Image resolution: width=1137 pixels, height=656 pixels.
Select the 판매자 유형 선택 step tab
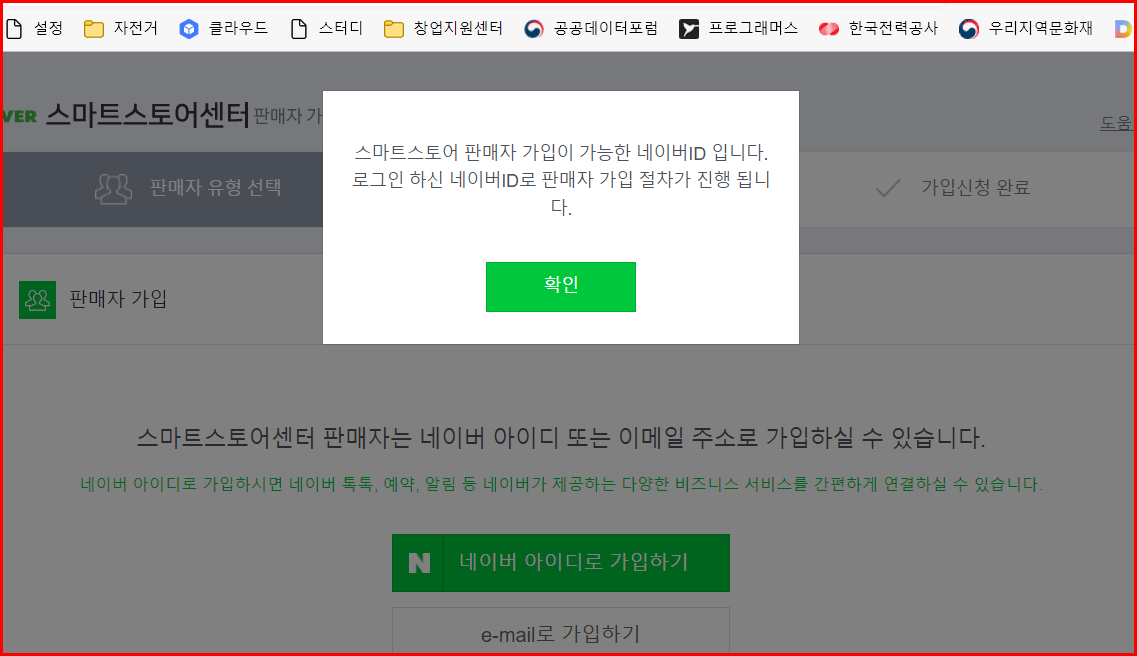click(163, 188)
